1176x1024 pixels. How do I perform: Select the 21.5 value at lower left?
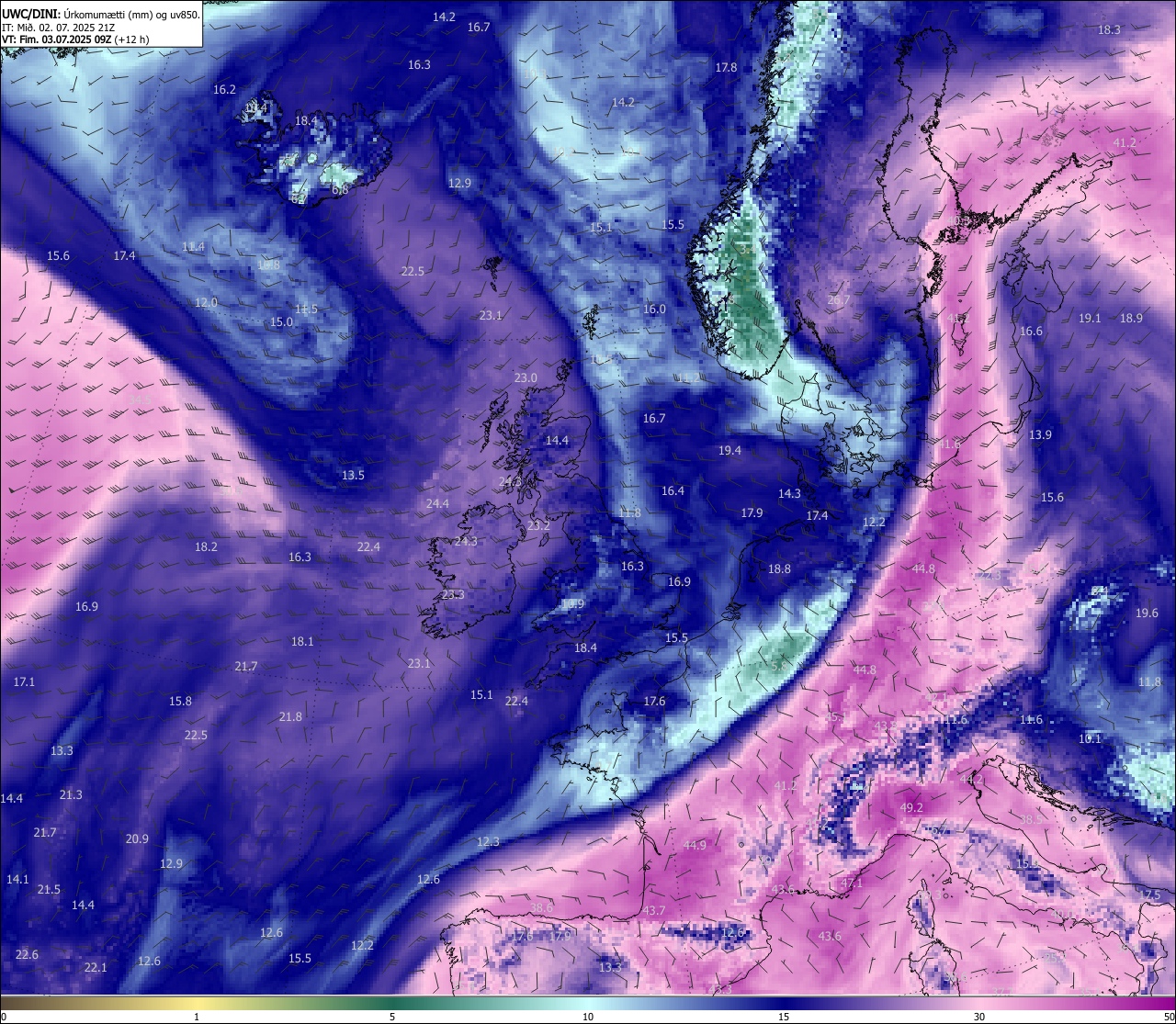pos(49,890)
